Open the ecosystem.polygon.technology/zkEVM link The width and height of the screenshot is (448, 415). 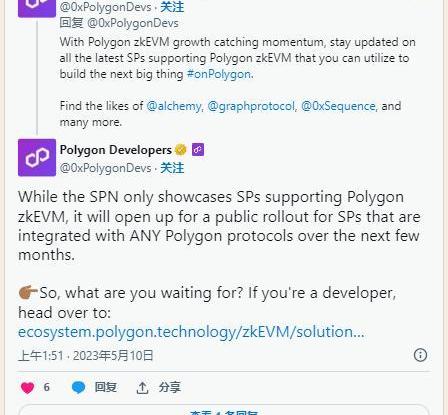pos(191,332)
